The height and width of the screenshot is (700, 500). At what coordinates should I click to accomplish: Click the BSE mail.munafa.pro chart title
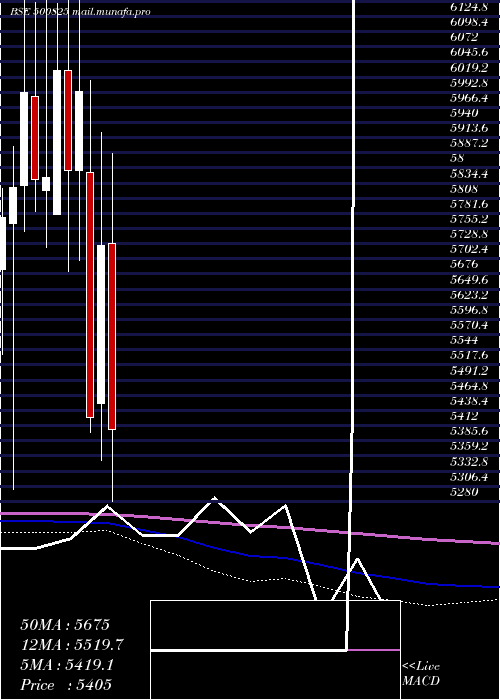[x=81, y=12]
